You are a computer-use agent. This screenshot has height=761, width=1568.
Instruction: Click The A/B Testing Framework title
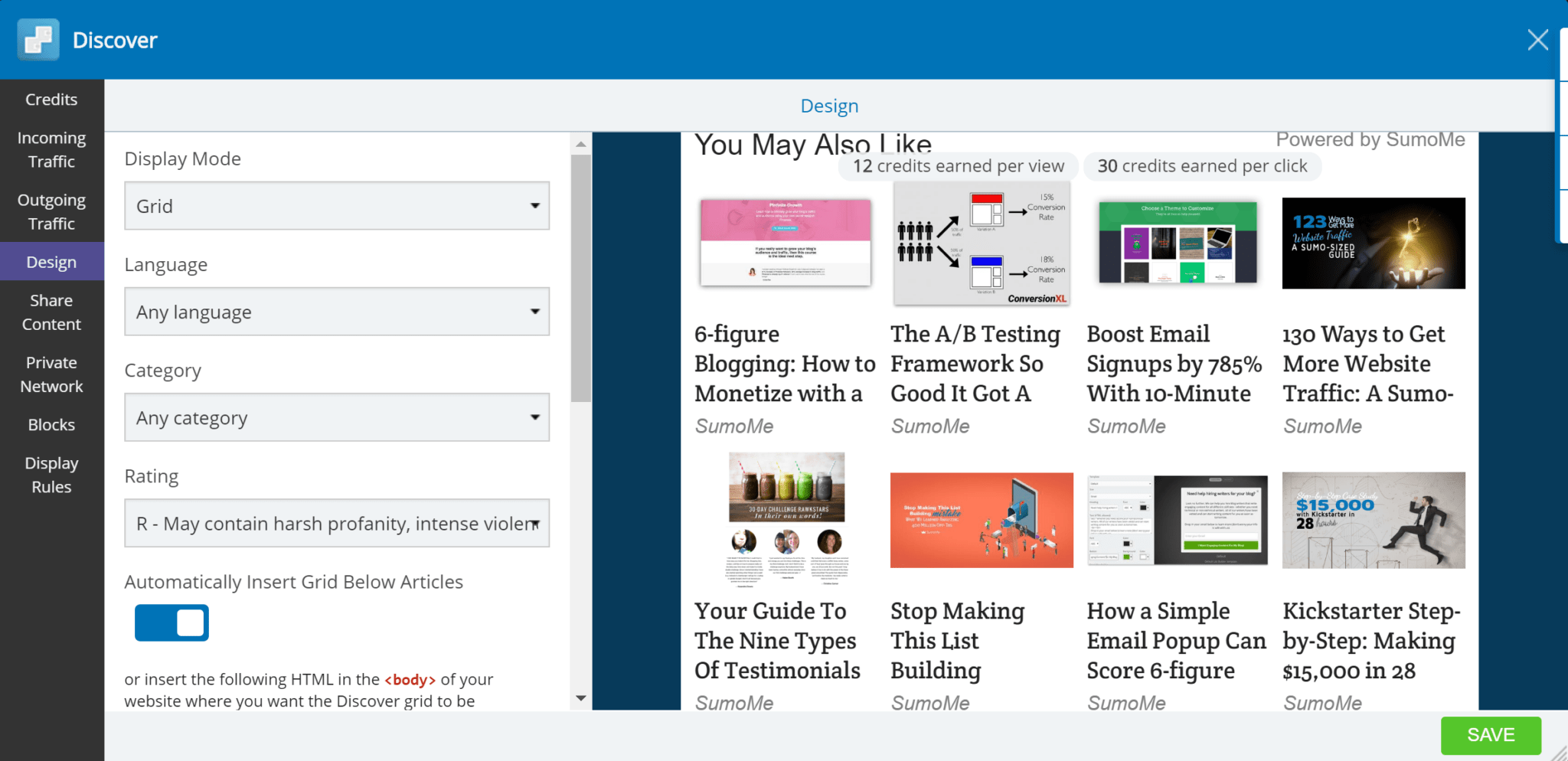975,364
